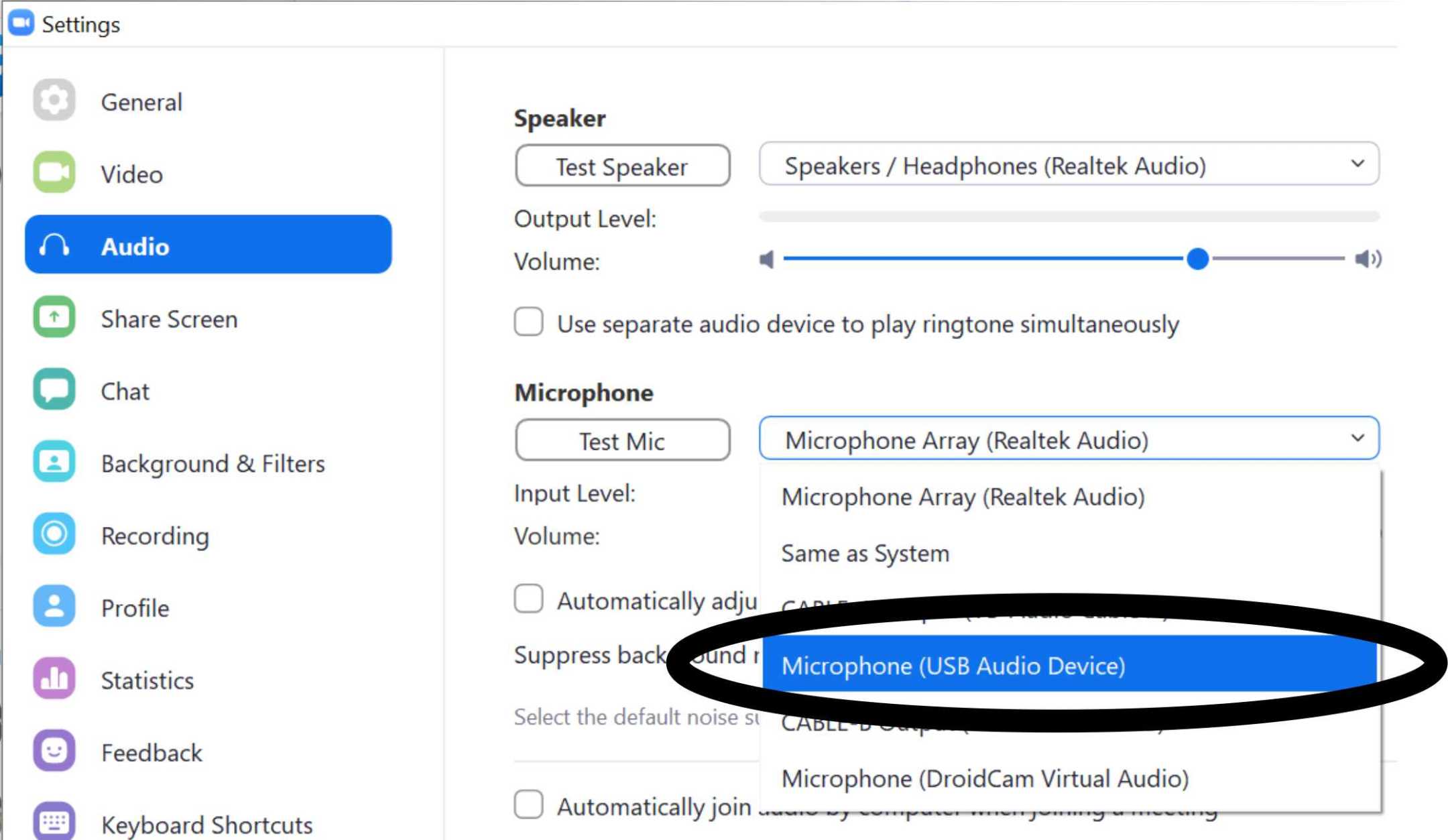This screenshot has width=1448, height=840.
Task: Select Microphone (DroidCam Virtual Audio)
Action: click(984, 778)
